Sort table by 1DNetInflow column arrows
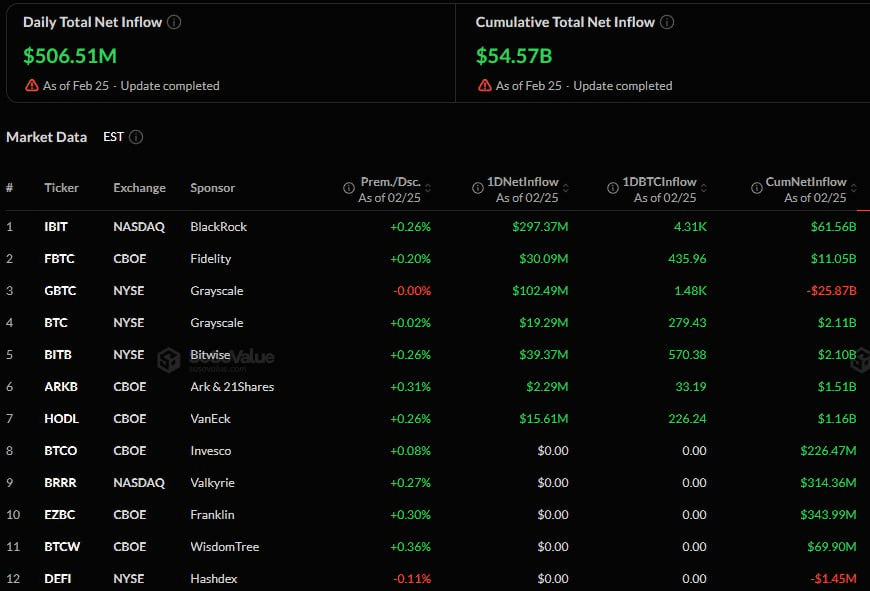The height and width of the screenshot is (591, 870). 565,189
